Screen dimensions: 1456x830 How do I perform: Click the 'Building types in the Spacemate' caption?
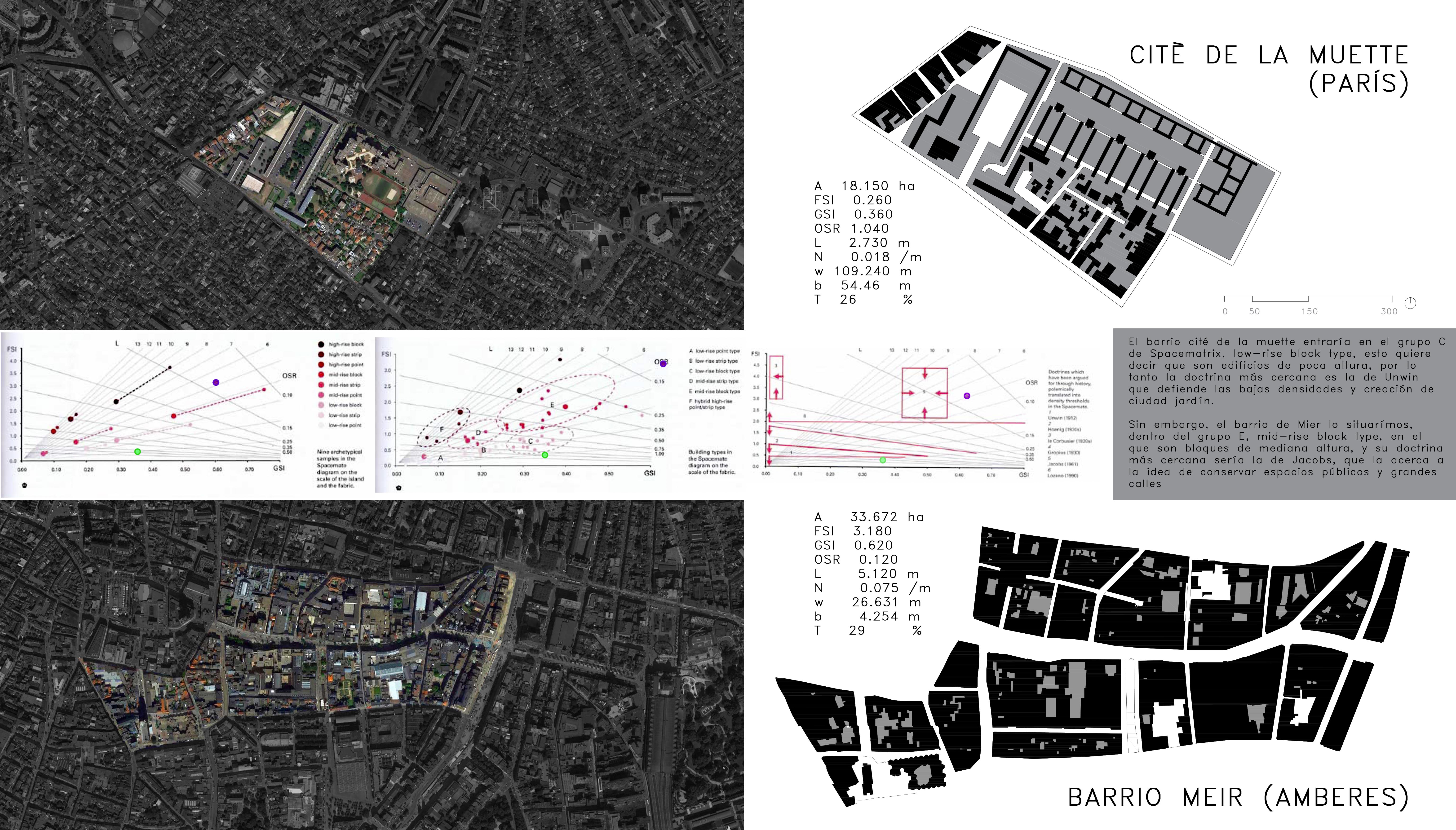[x=712, y=462]
